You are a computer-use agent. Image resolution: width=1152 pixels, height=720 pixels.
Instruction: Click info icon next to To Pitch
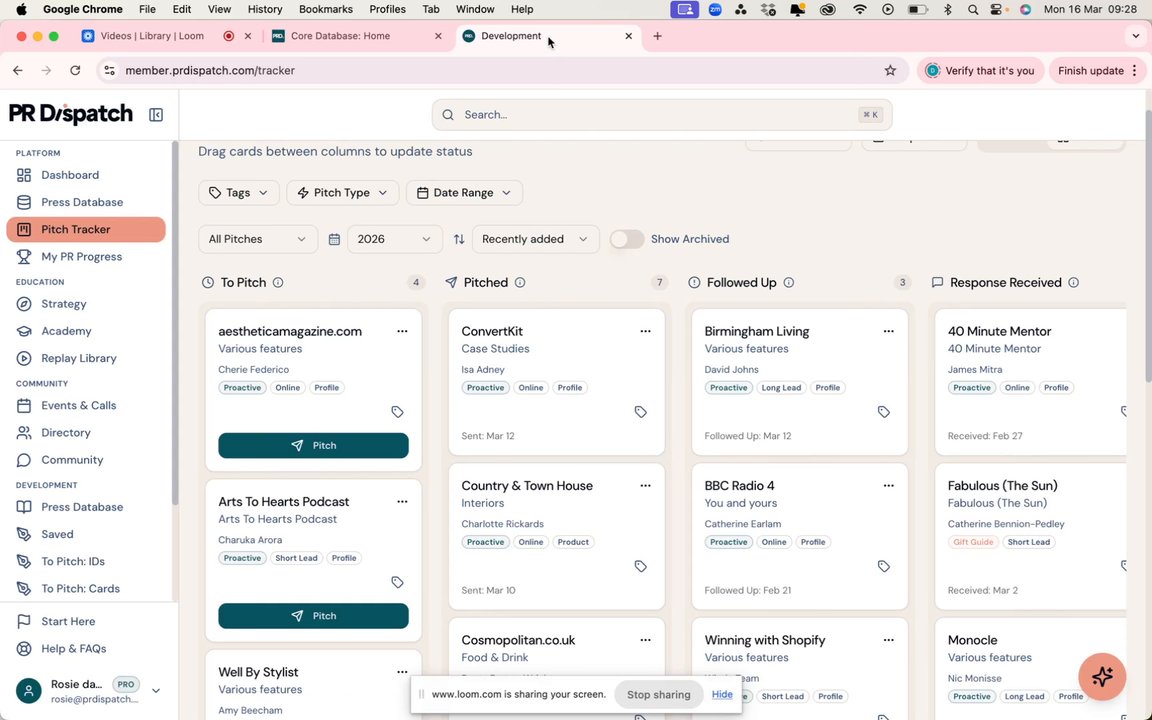278,283
